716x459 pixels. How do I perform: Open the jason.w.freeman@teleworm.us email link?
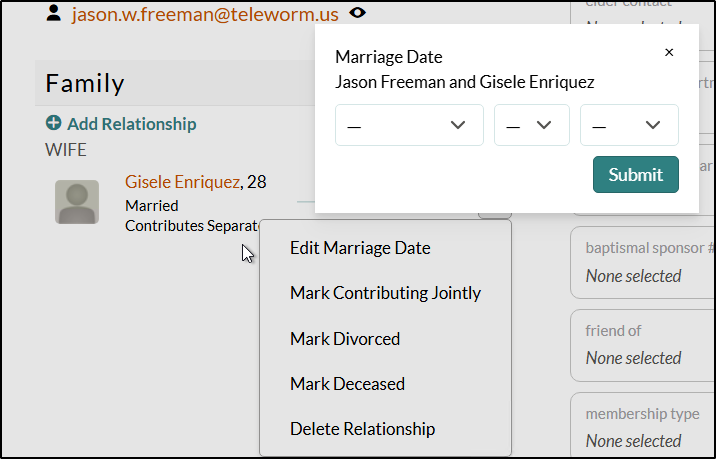(x=205, y=14)
